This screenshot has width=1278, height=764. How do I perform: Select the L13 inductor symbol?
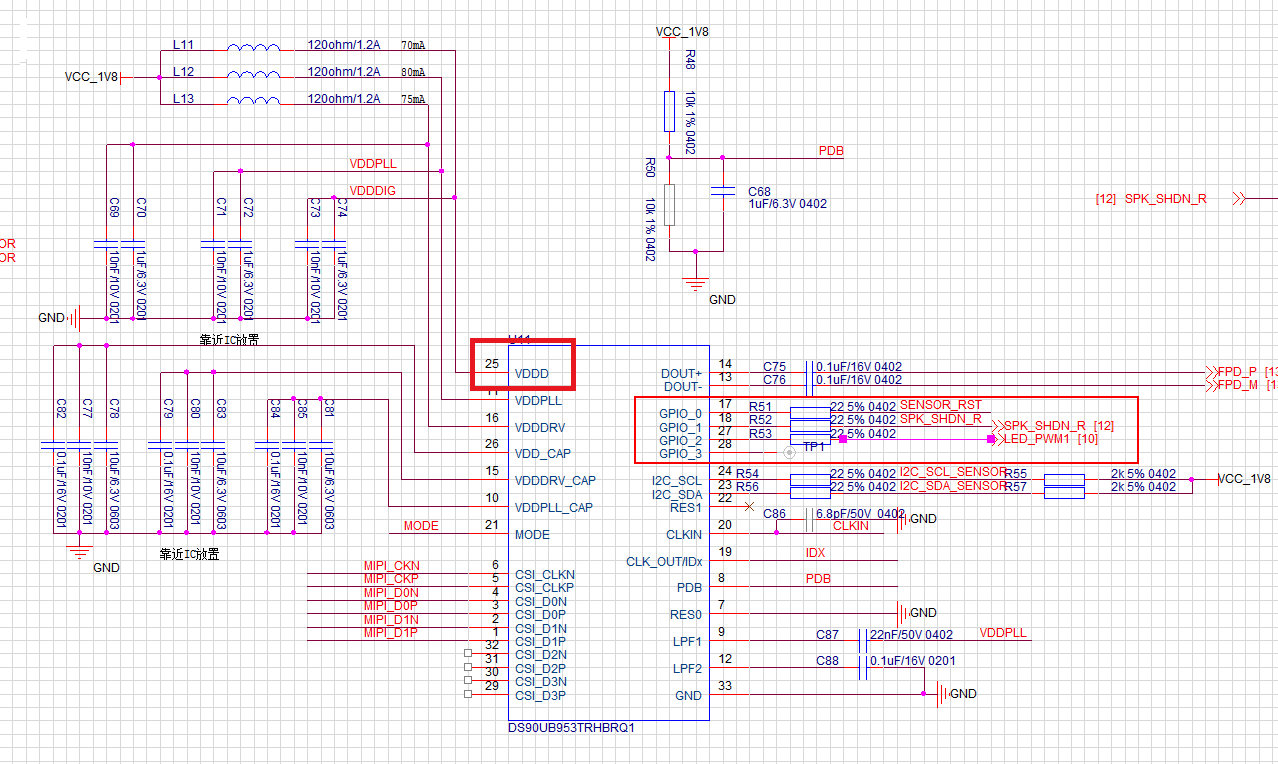pos(254,100)
